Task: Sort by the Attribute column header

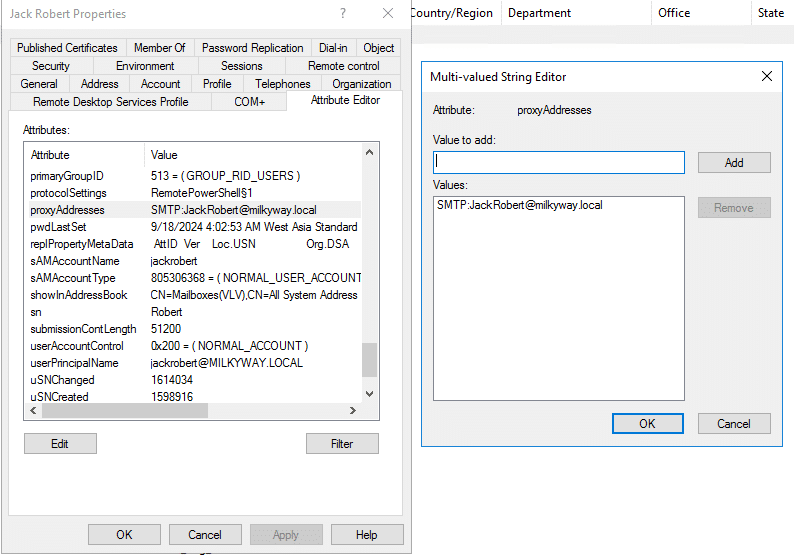Action: [85, 155]
